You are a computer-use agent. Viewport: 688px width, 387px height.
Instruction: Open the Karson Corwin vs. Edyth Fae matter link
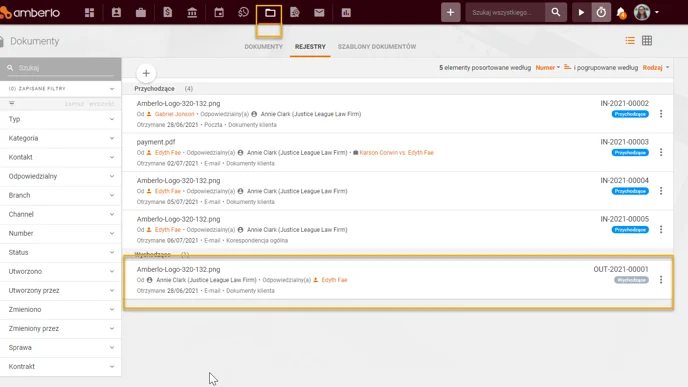pyautogui.click(x=396, y=153)
